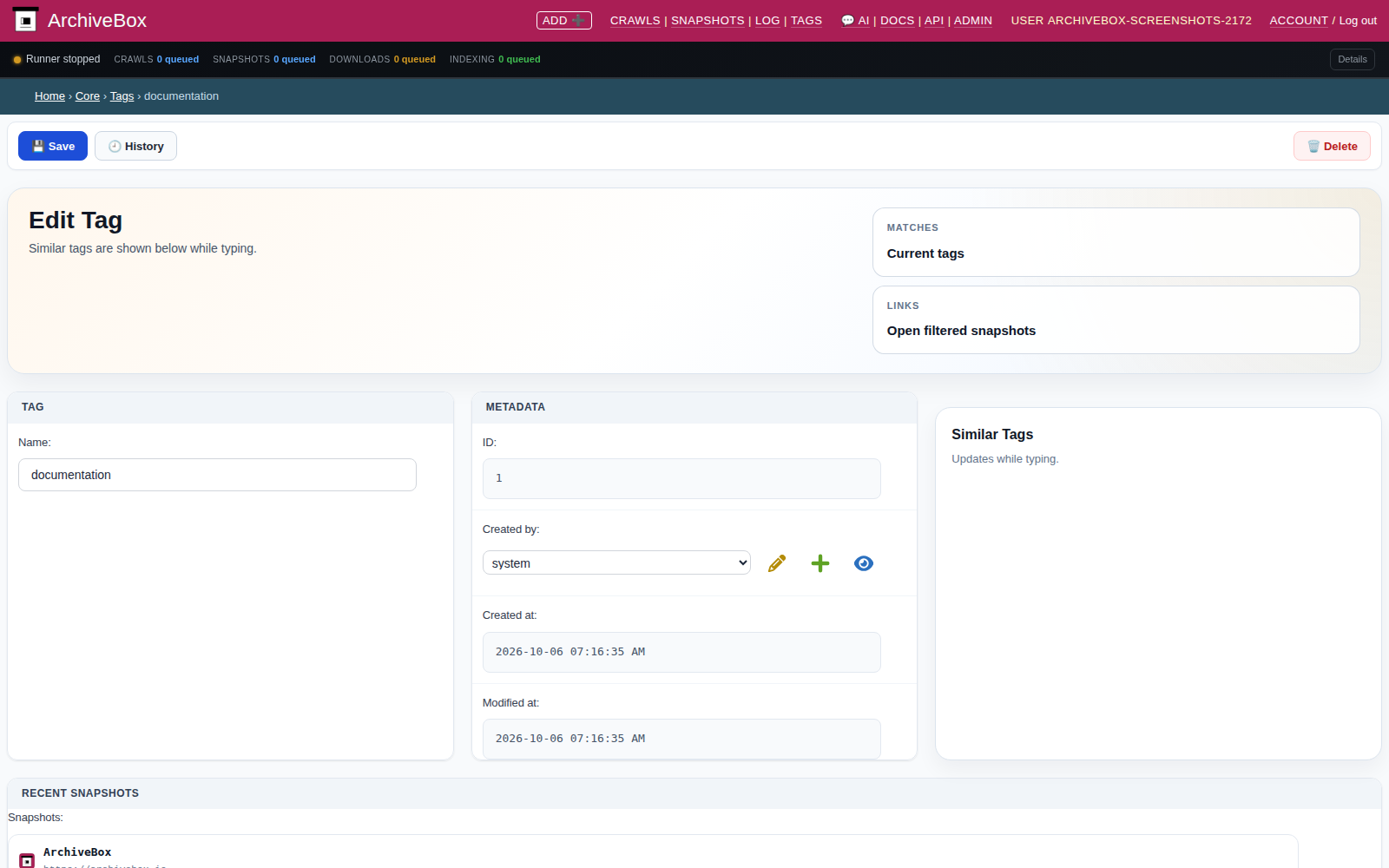Image resolution: width=1389 pixels, height=868 pixels.
Task: Open tag History
Action: tap(135, 146)
